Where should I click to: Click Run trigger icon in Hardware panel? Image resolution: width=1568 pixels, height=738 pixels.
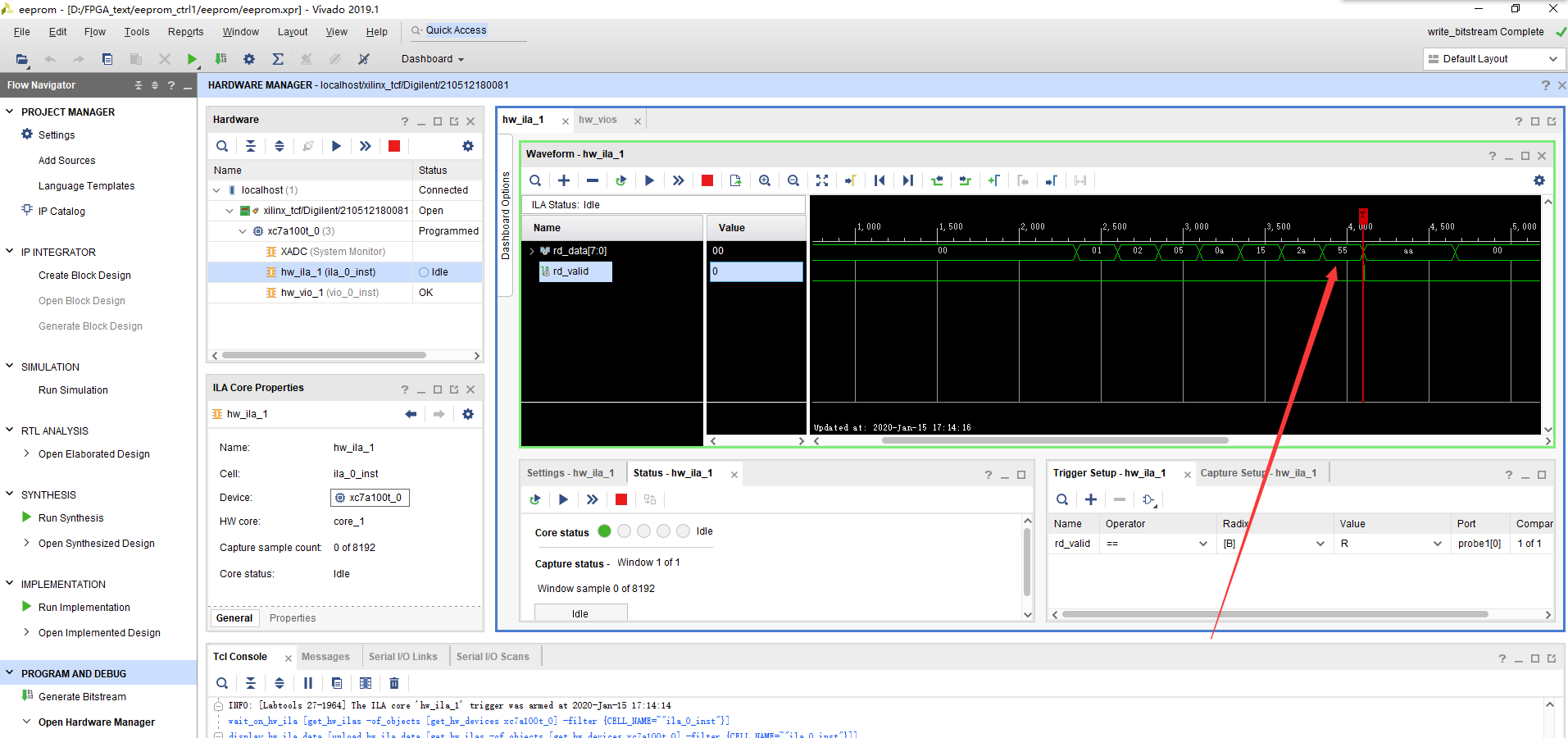tap(336, 146)
